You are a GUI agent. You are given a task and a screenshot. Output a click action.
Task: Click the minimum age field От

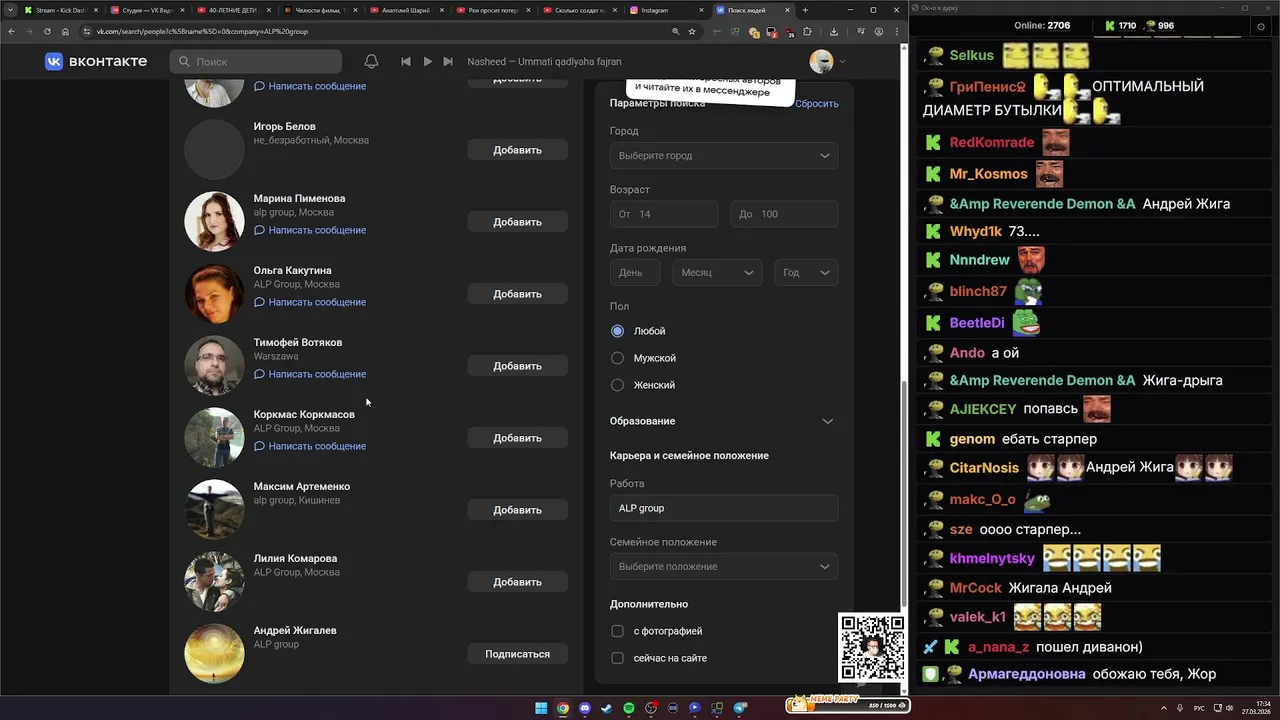[x=664, y=214]
